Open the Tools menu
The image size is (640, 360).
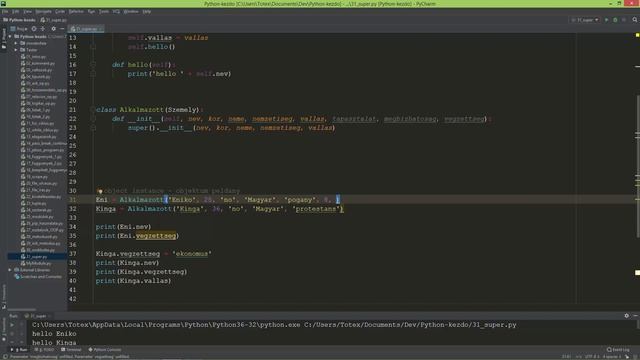tap(104, 11)
